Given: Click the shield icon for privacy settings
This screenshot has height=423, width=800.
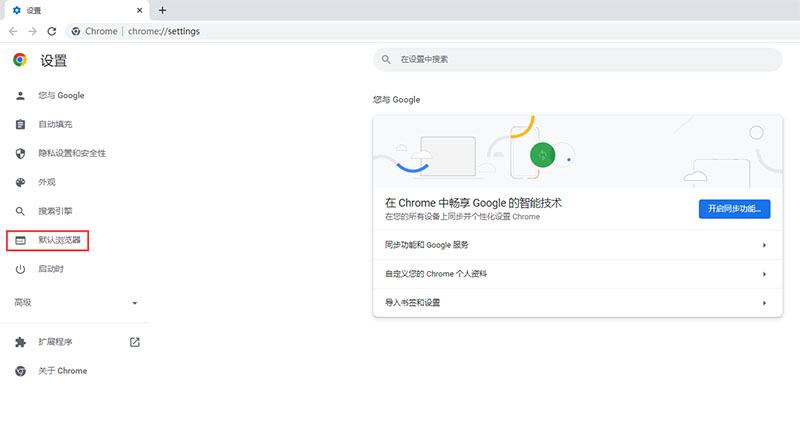Looking at the screenshot, I should click(20, 154).
